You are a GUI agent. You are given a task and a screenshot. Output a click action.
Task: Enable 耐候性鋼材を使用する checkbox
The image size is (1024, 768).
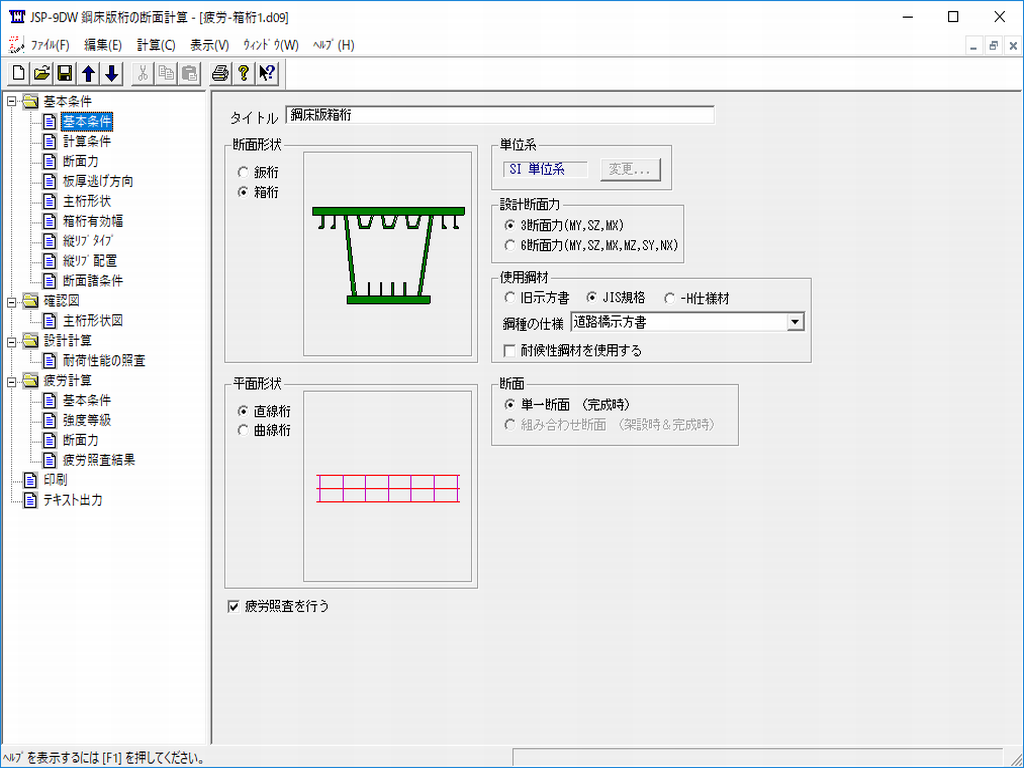[x=511, y=350]
